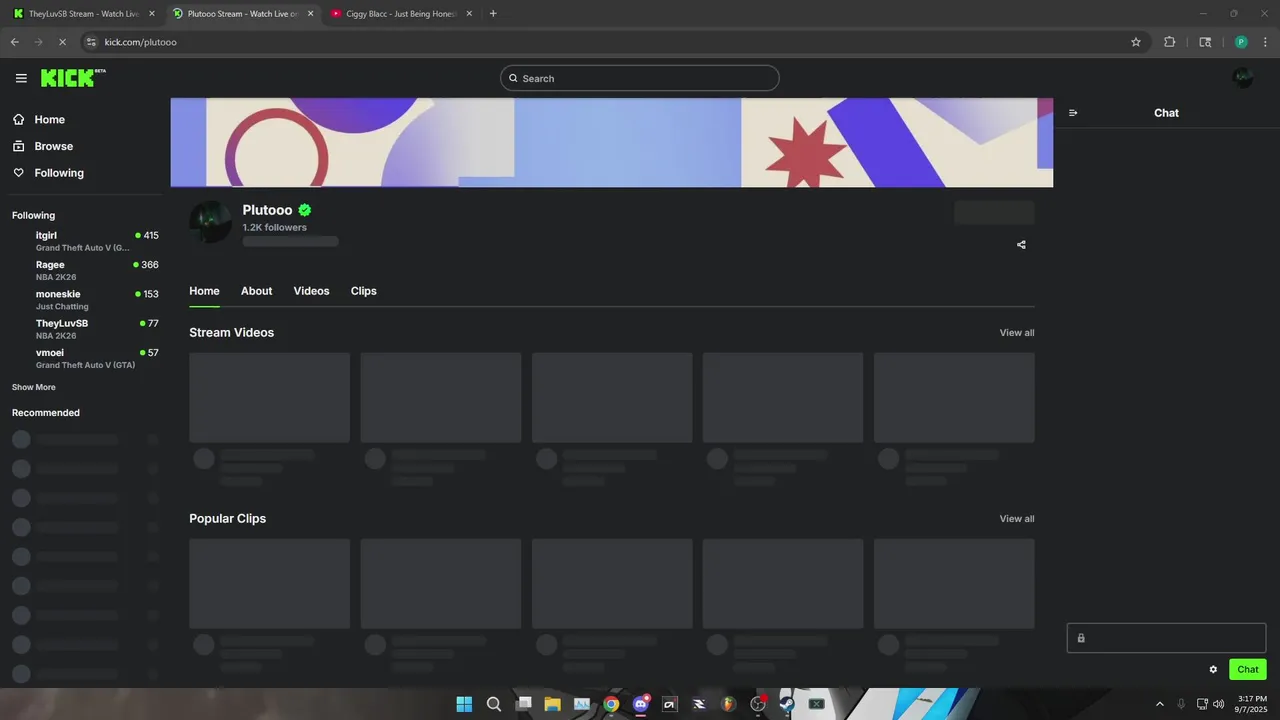Open the user profile avatar menu
Image resolution: width=1280 pixels, height=720 pixels.
(1243, 78)
